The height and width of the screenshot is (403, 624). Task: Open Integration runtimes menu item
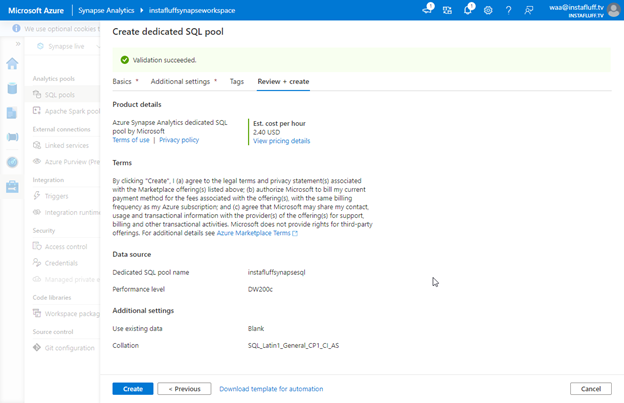64,212
